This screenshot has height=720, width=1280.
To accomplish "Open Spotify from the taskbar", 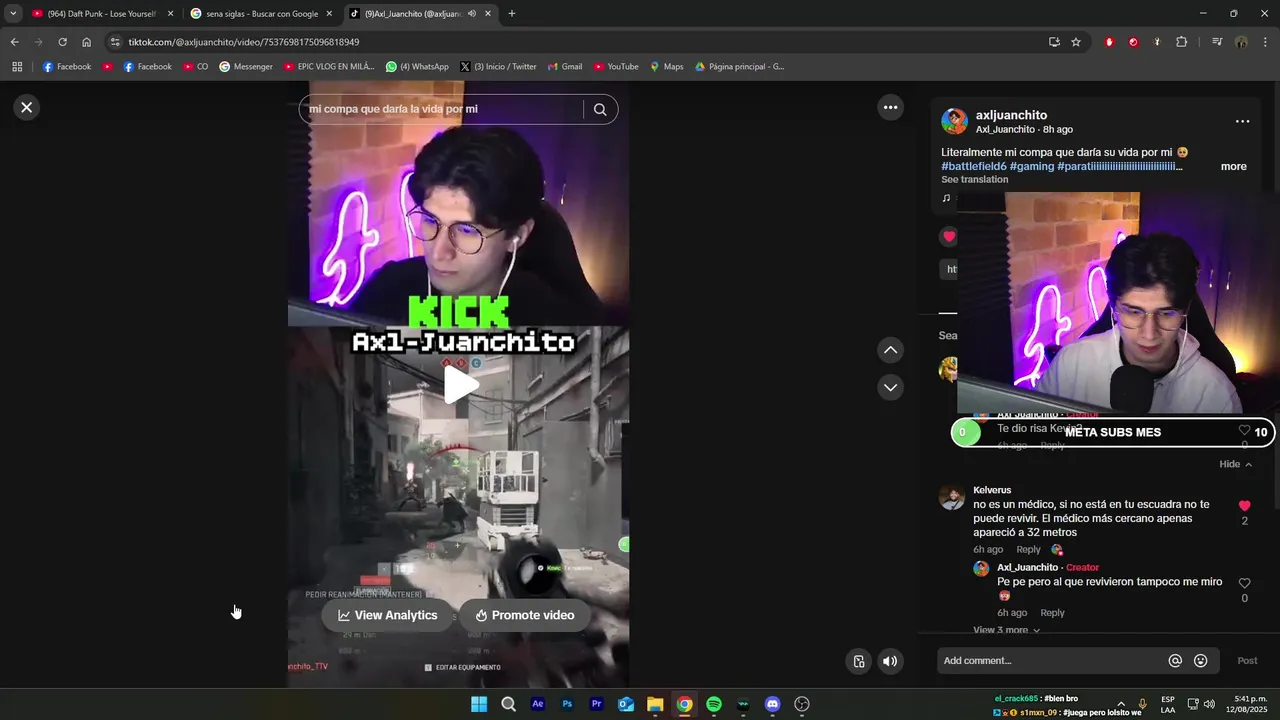I will pyautogui.click(x=714, y=704).
